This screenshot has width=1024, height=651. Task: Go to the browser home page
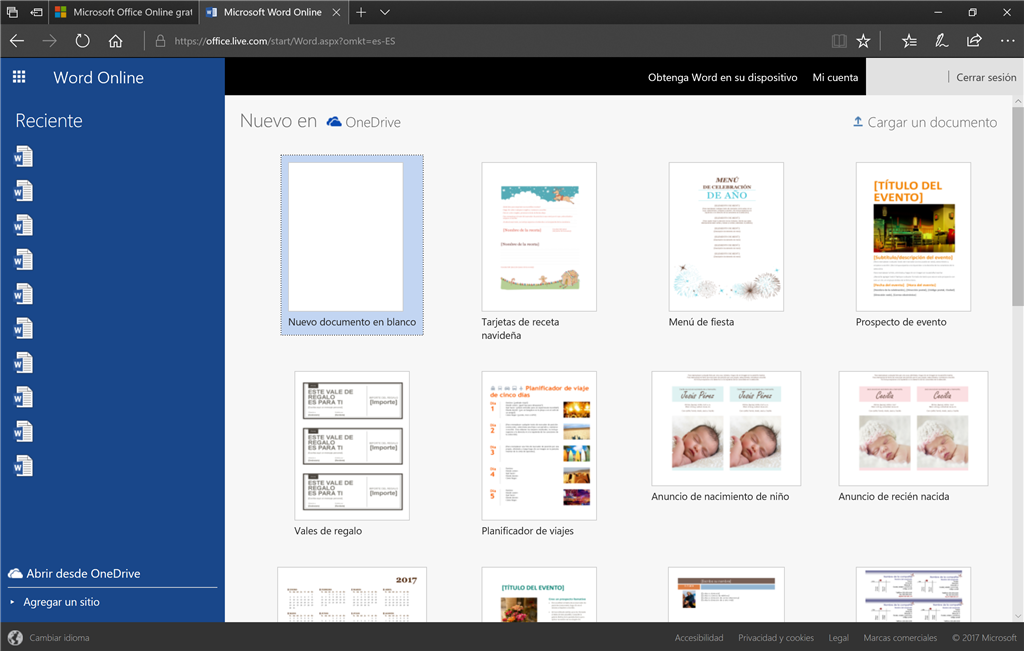(x=116, y=41)
